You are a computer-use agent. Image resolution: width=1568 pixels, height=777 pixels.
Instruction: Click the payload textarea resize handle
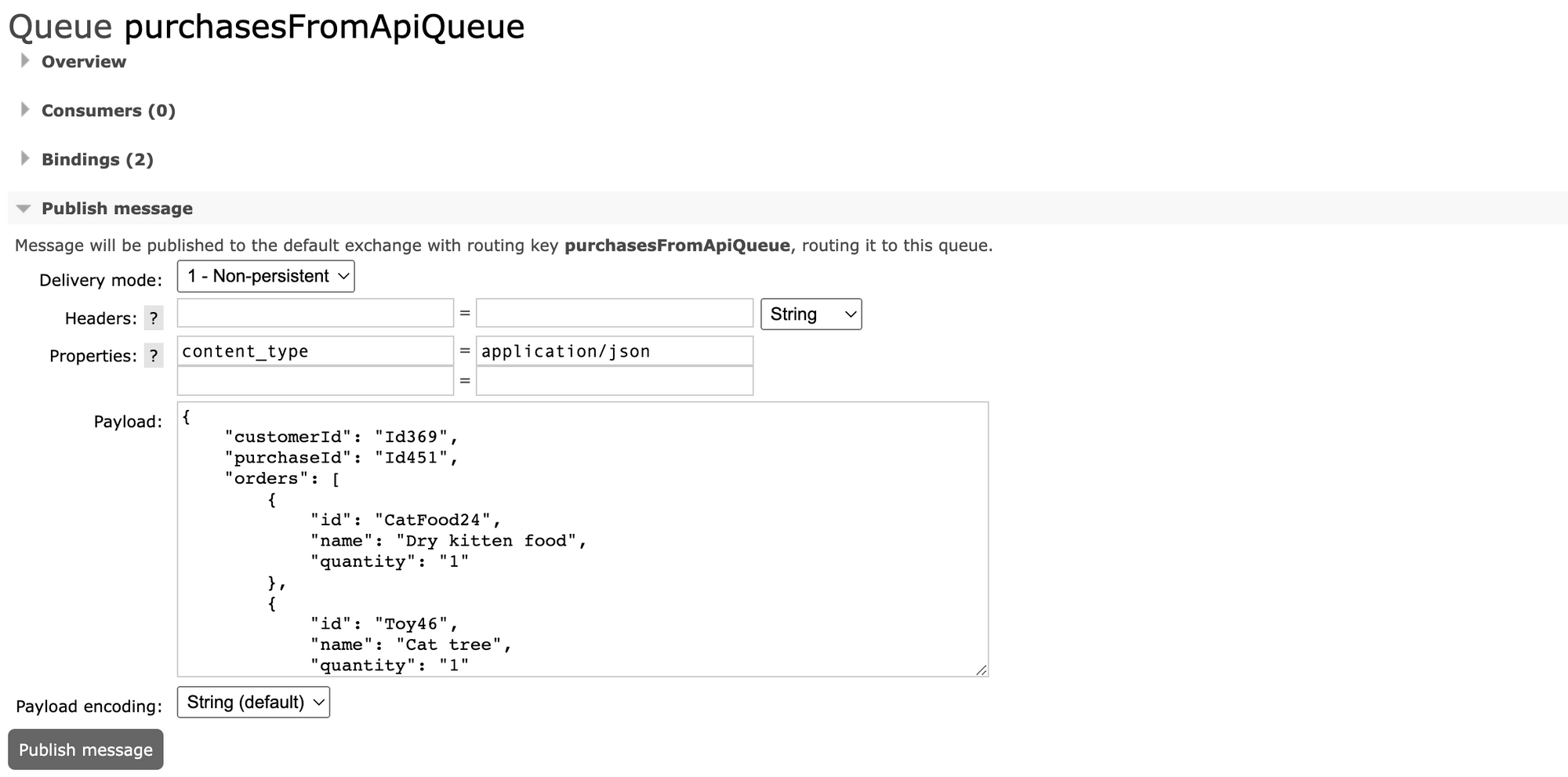pyautogui.click(x=981, y=670)
